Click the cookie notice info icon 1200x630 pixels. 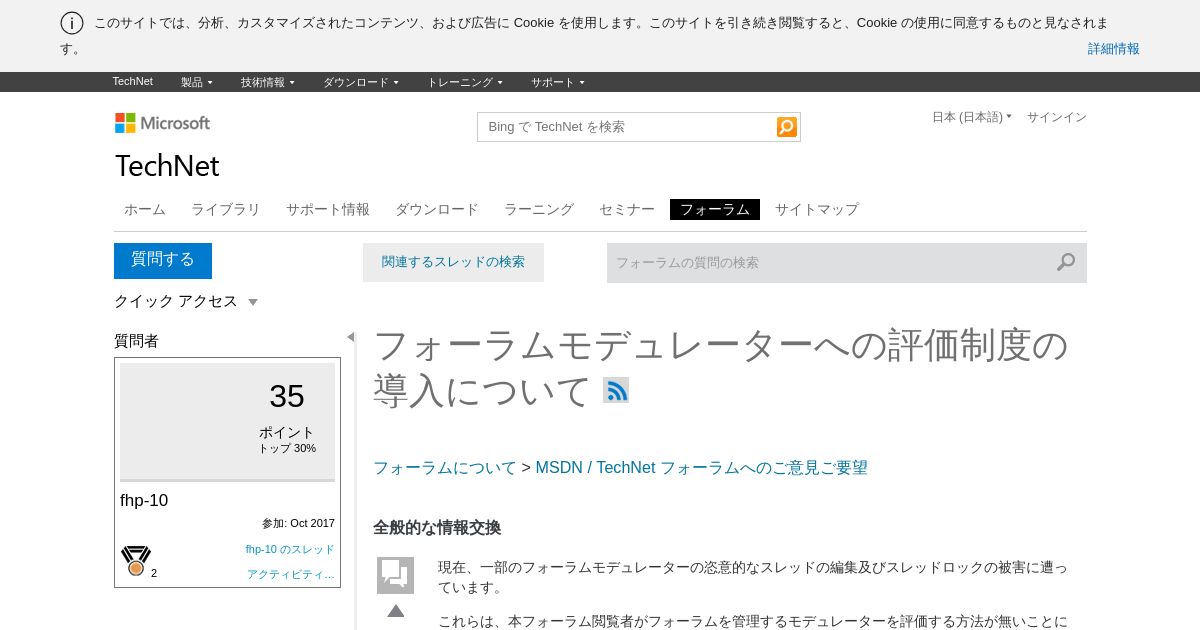click(x=72, y=23)
